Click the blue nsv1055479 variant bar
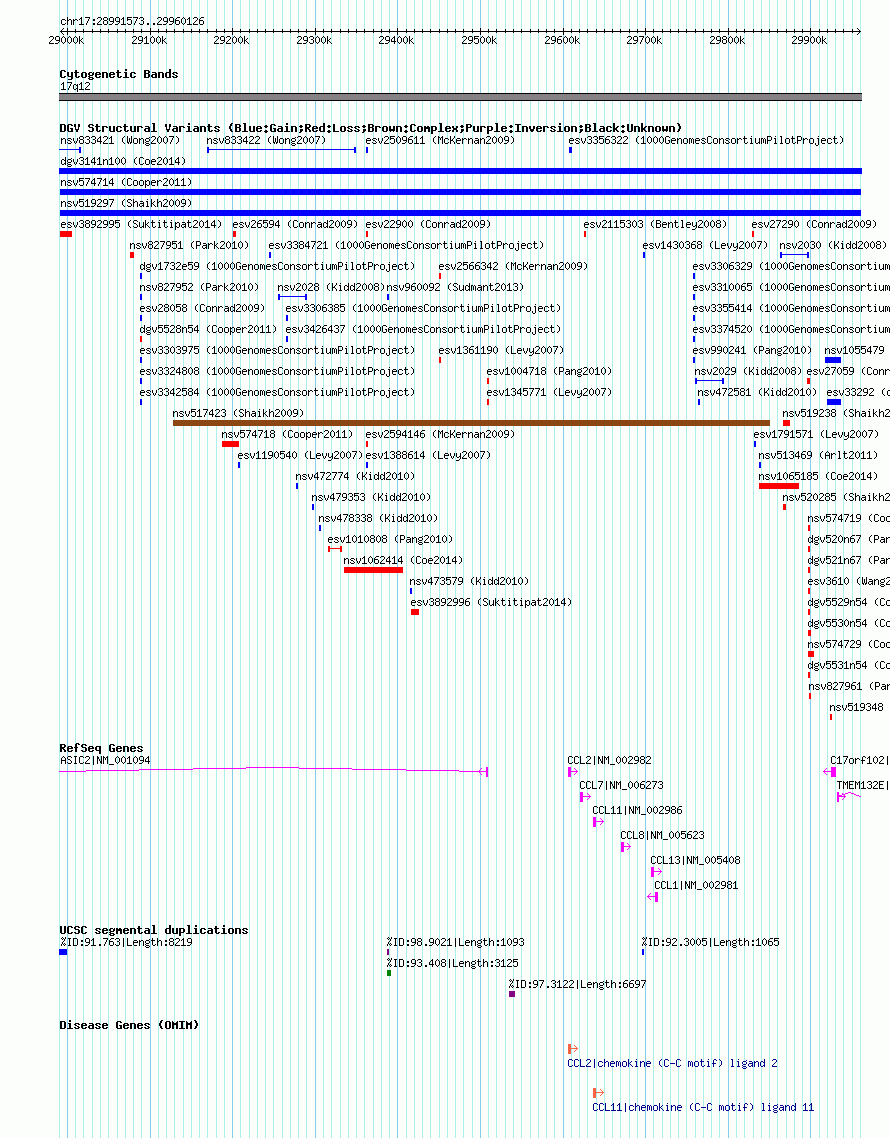The image size is (890, 1138). (x=833, y=360)
